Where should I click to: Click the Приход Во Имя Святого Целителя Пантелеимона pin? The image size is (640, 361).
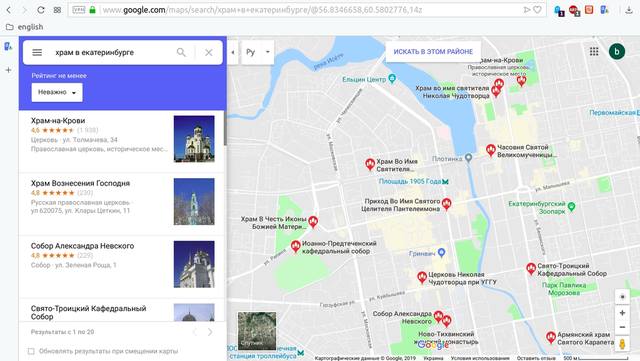pyautogui.click(x=447, y=204)
